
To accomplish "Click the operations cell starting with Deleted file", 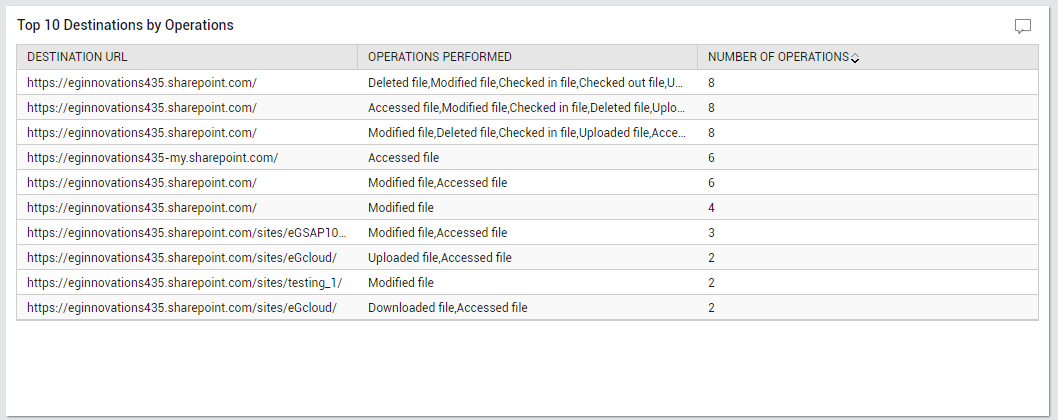I will click(x=526, y=82).
